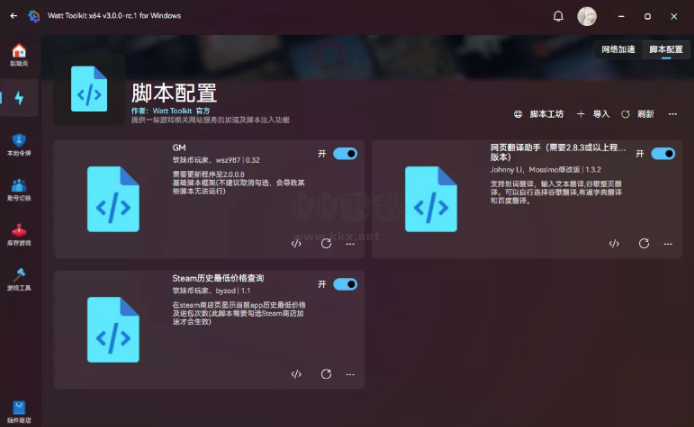Image resolution: width=694 pixels, height=427 pixels.
Task: Turn off the GM script toggle
Action: tap(345, 154)
